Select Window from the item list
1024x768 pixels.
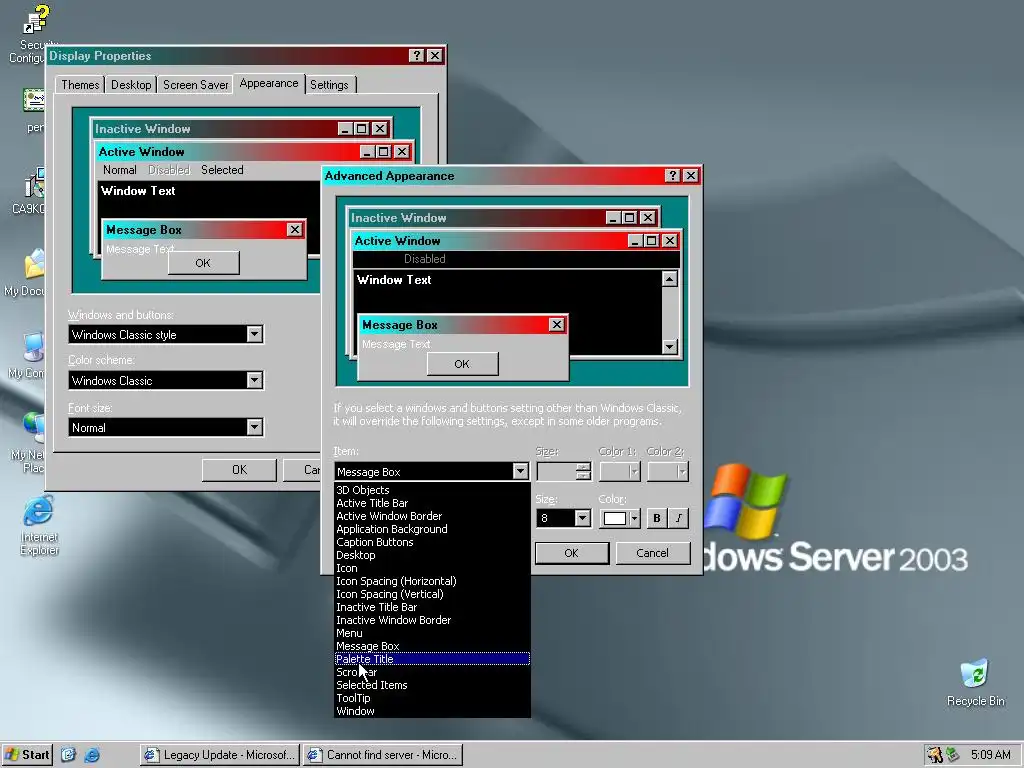(x=432, y=711)
